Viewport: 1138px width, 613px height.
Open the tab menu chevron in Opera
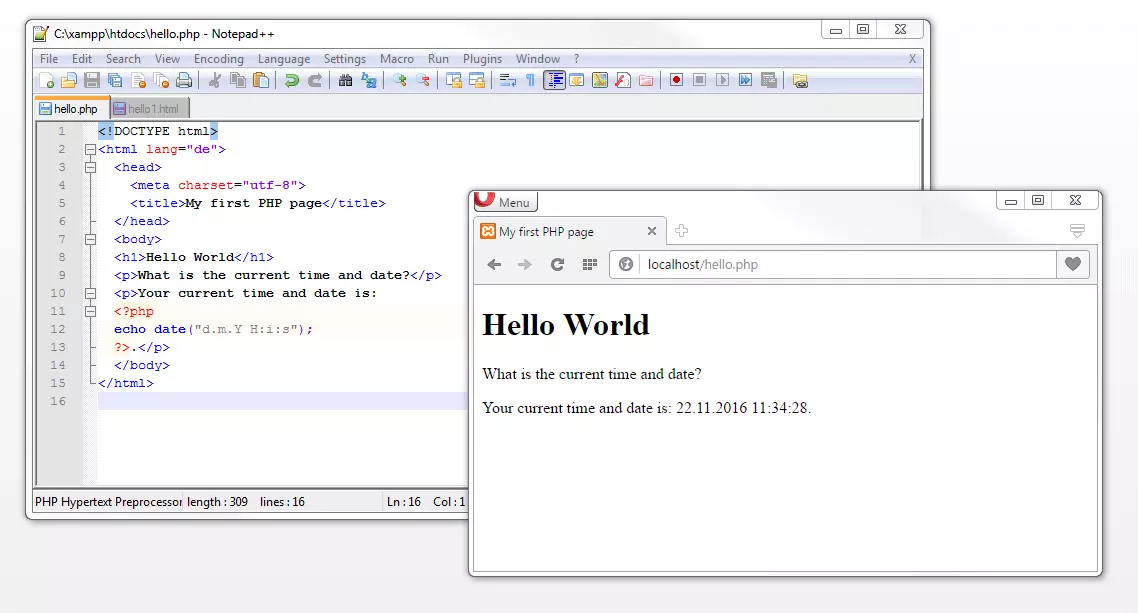click(x=1077, y=230)
